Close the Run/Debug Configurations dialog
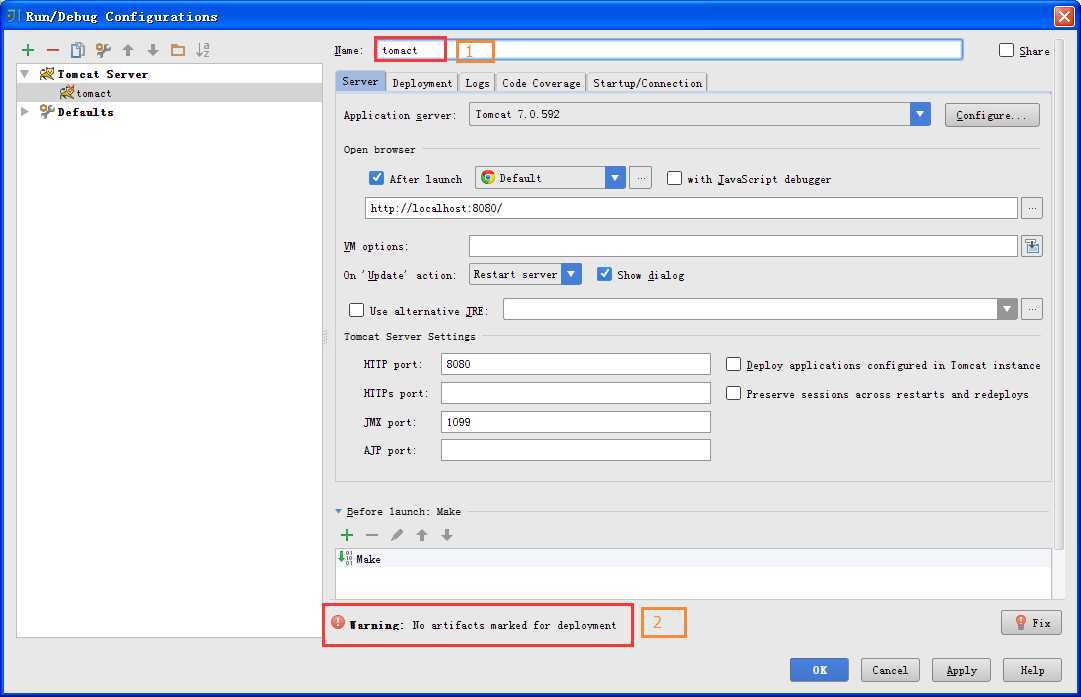 pyautogui.click(x=1064, y=16)
